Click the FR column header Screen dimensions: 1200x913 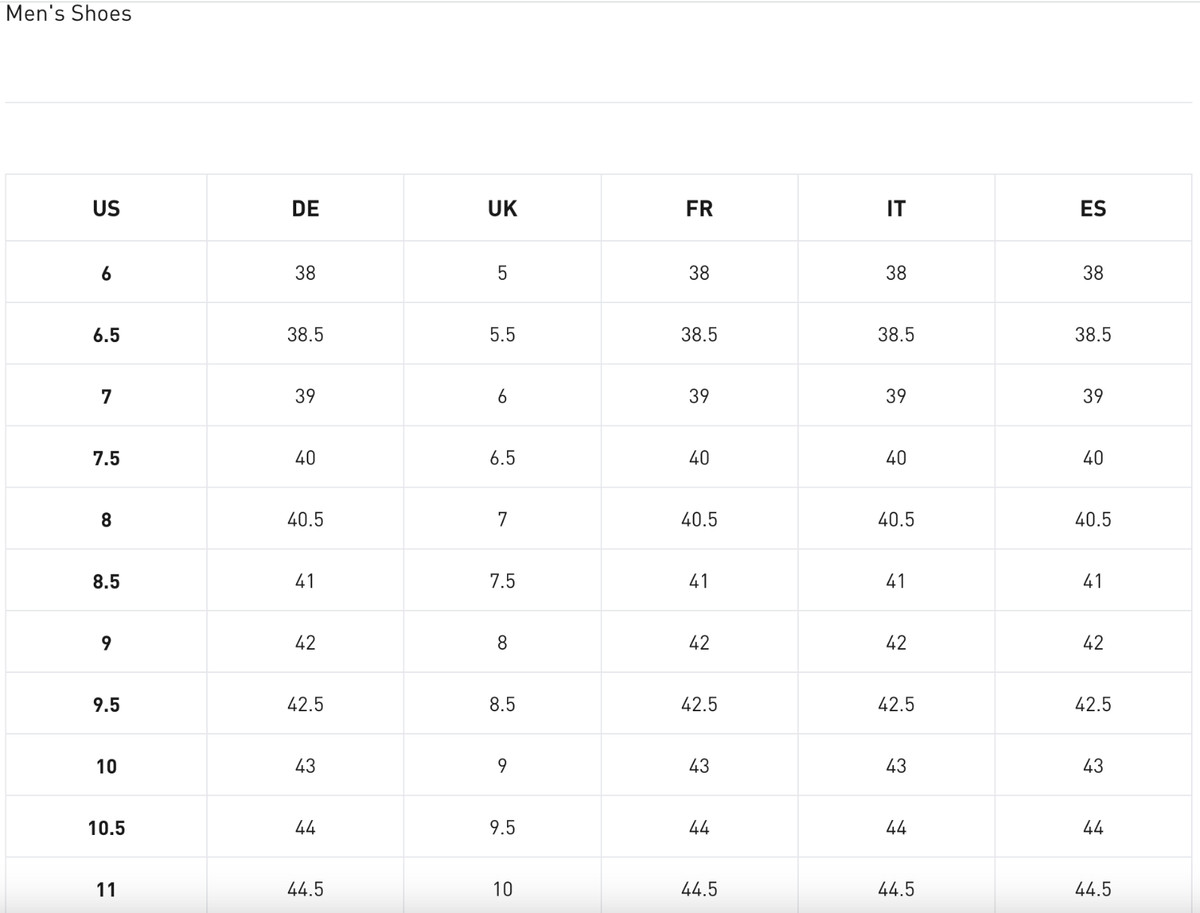(699, 209)
